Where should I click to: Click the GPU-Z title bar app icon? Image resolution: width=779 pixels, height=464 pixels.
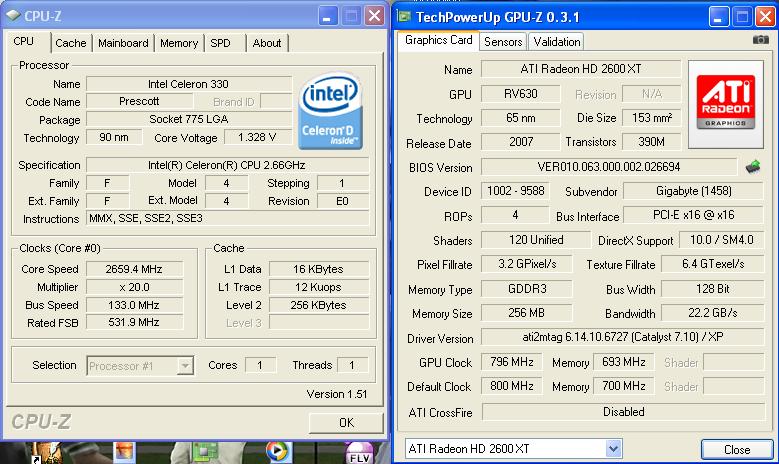click(404, 16)
